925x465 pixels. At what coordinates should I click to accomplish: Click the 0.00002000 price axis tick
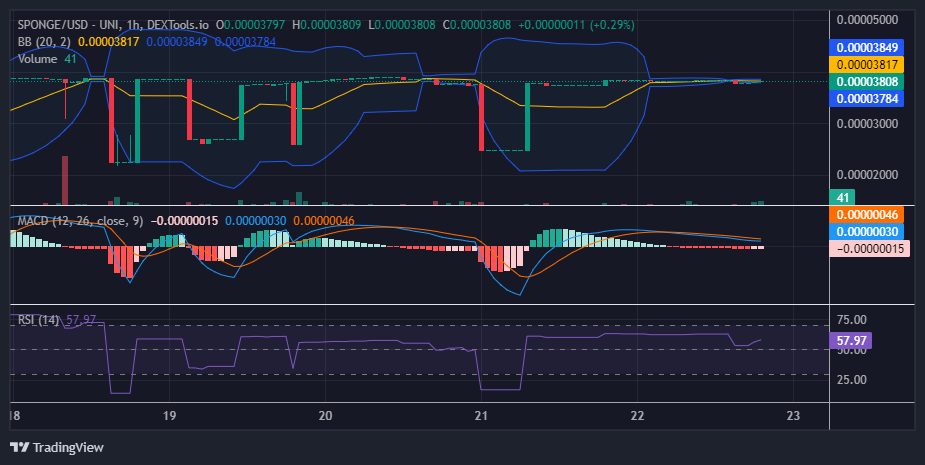tap(867, 175)
